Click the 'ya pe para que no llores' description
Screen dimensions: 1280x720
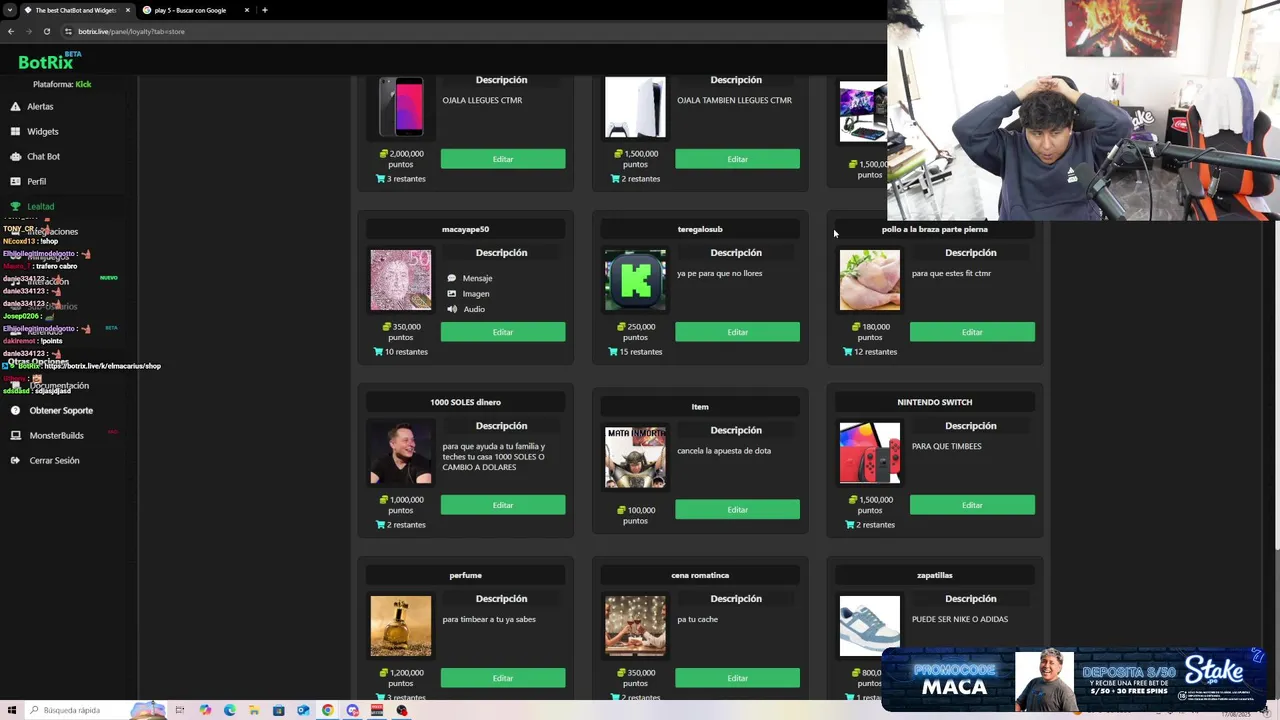(x=719, y=273)
